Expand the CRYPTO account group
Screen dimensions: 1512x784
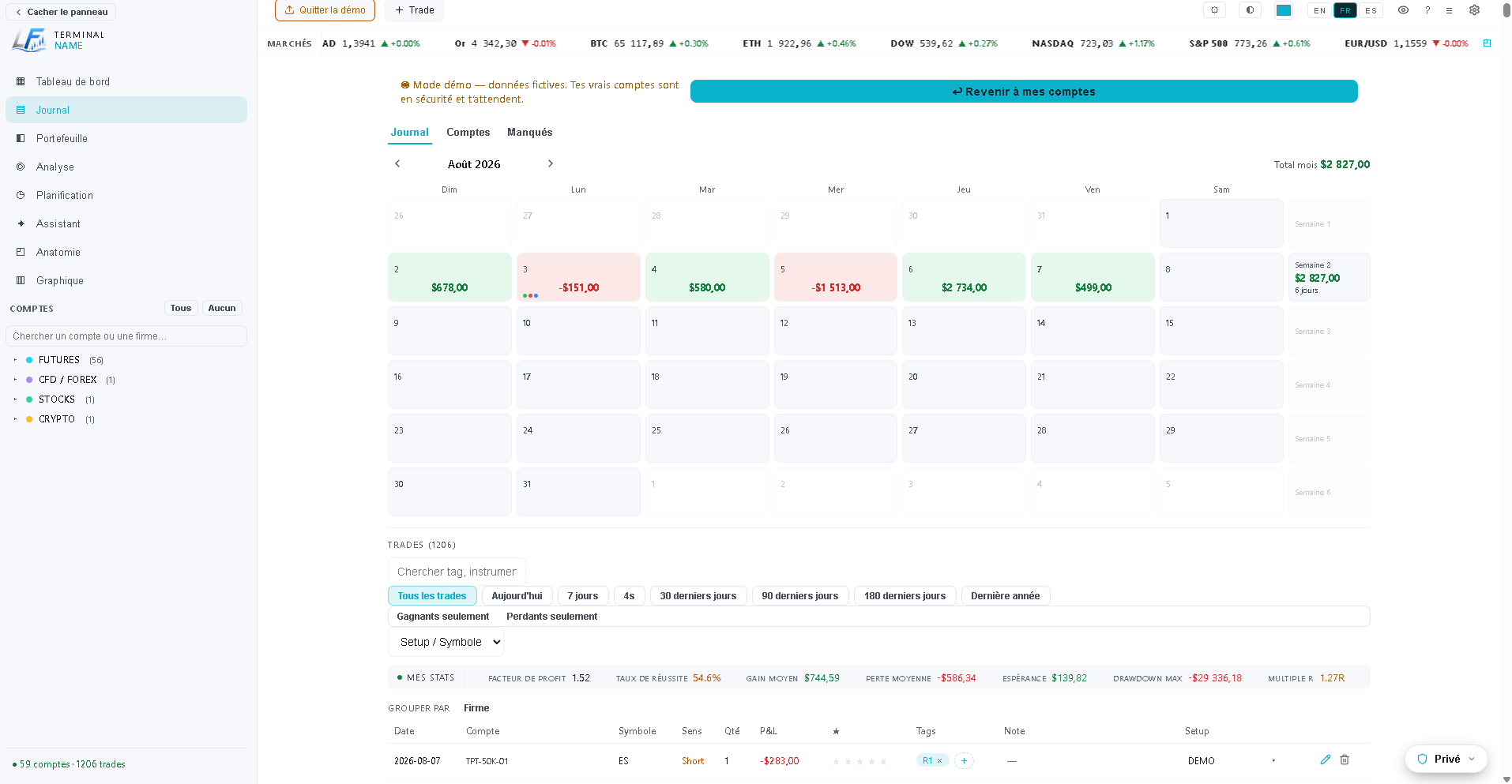pos(15,419)
